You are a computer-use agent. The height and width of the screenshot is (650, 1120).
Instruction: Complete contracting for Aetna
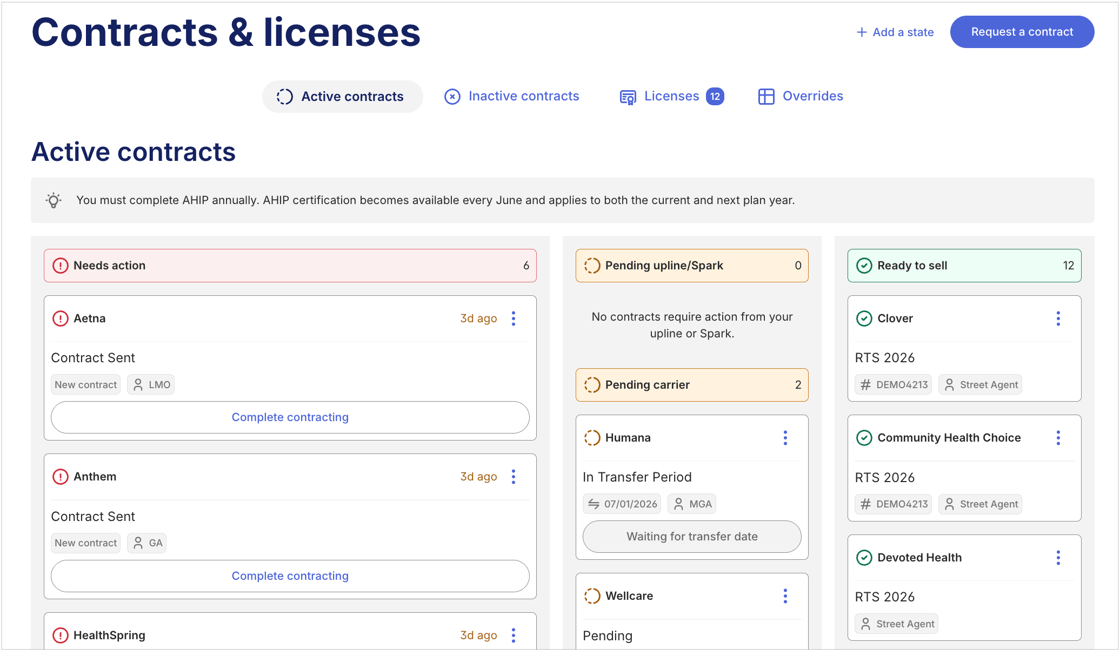click(x=290, y=417)
